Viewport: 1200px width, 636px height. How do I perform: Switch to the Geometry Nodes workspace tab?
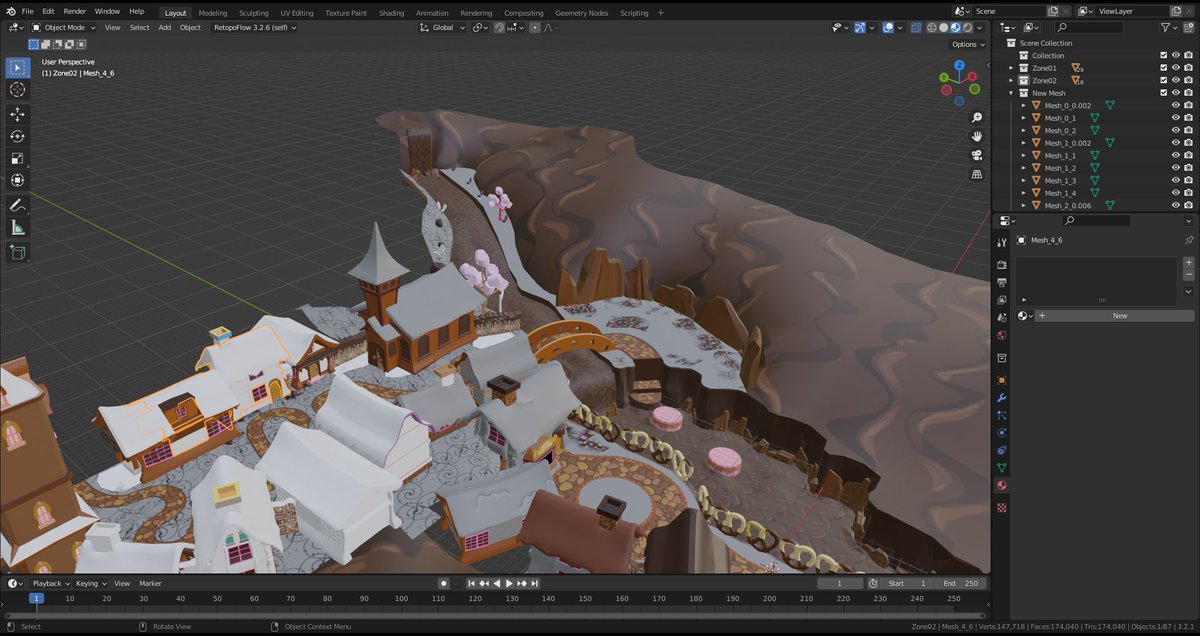pos(581,13)
